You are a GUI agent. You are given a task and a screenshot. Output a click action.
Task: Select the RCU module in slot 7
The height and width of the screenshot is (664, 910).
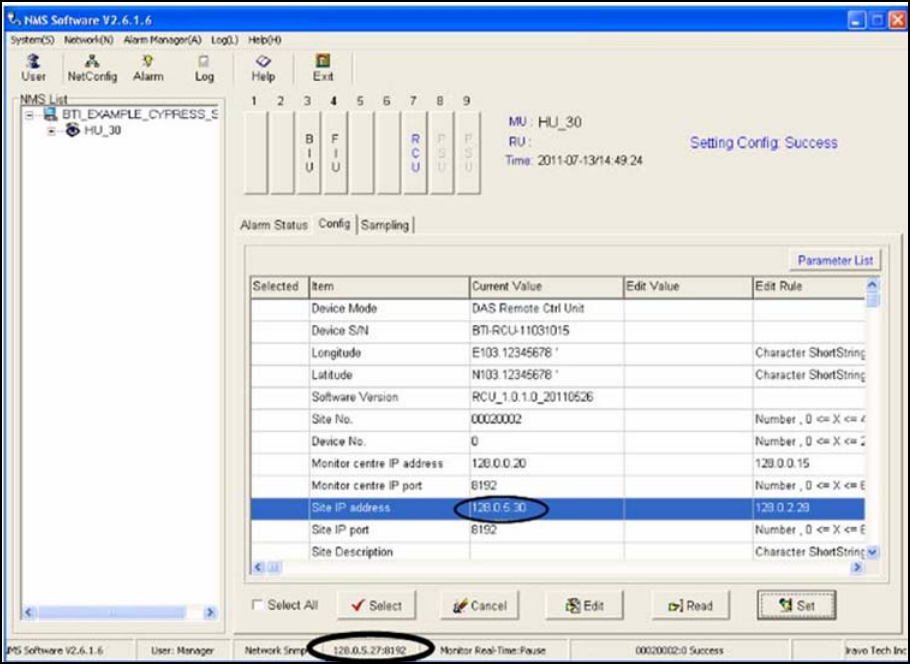coord(415,153)
